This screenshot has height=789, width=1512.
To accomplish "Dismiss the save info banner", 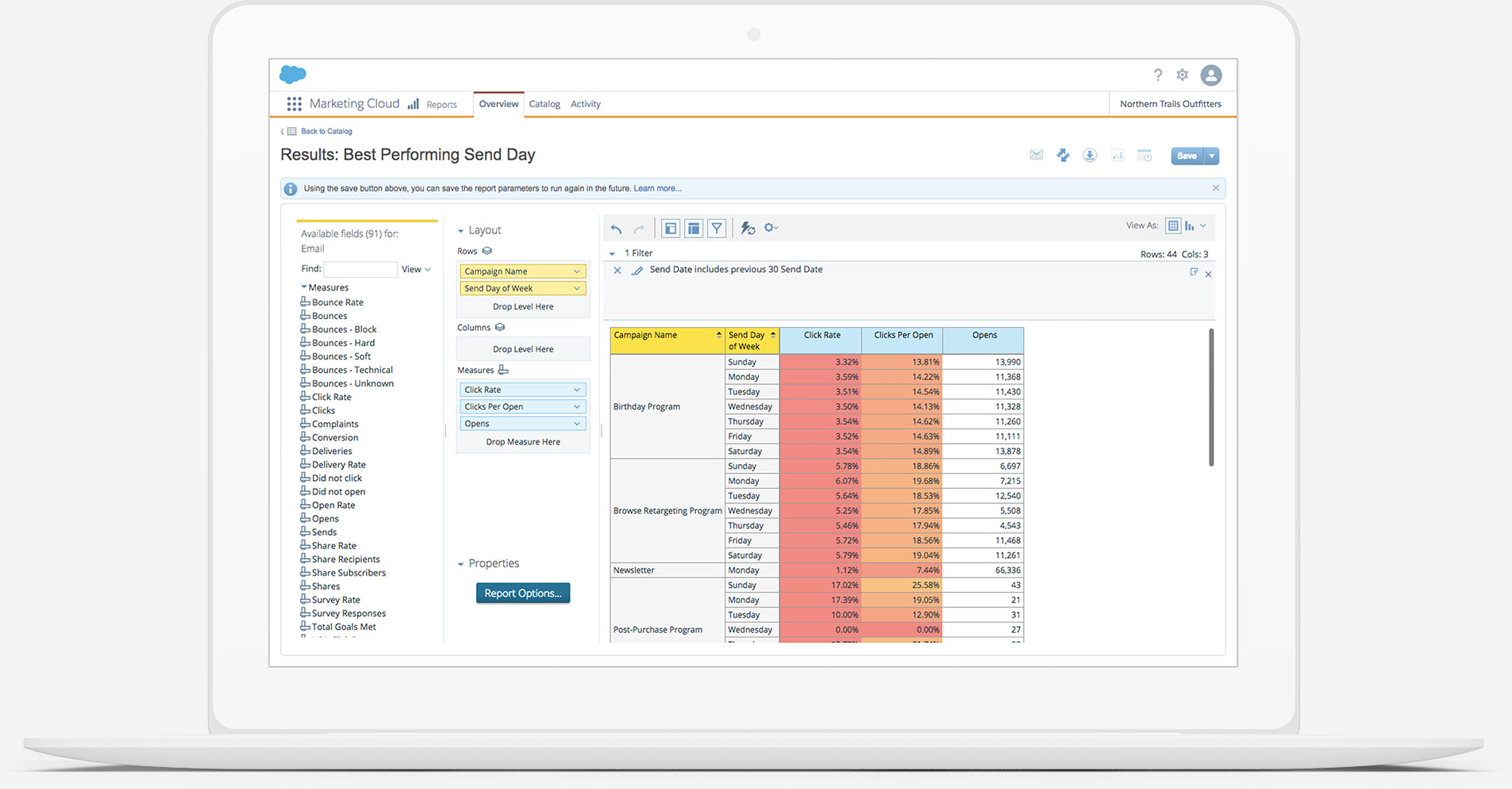I will pos(1215,188).
